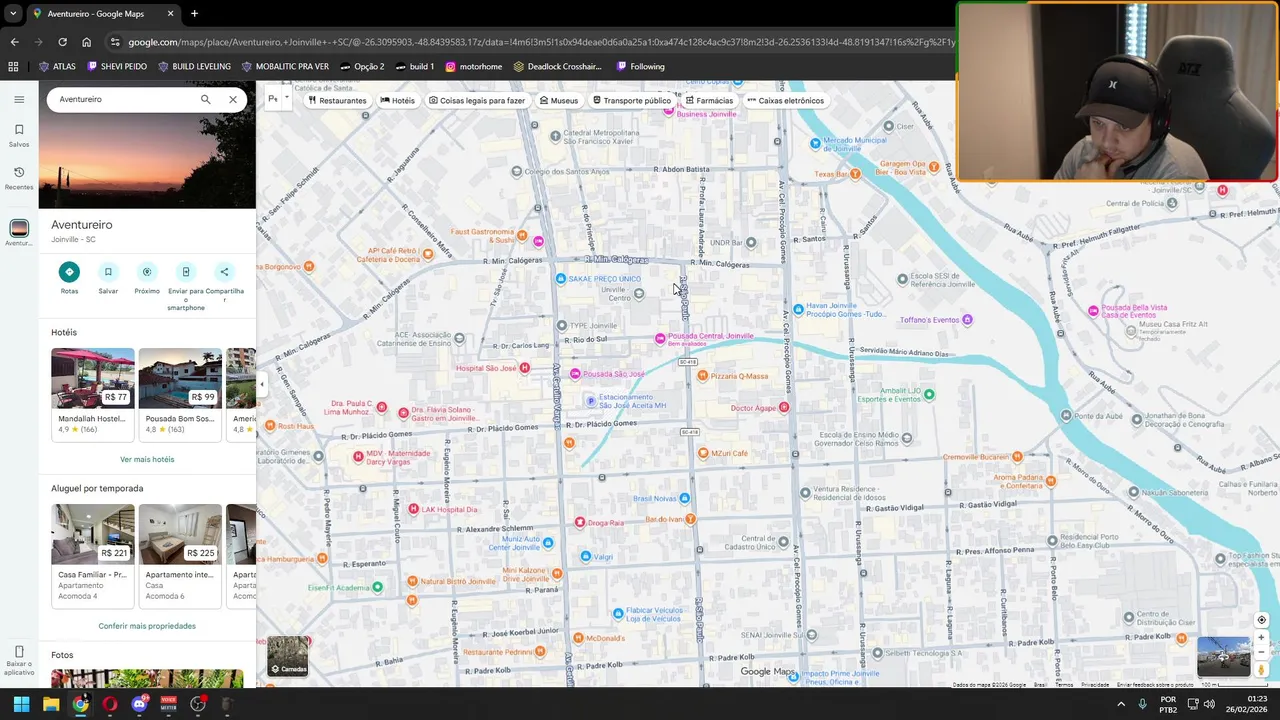Search nearby using the Próximo icon
The height and width of the screenshot is (720, 1280).
coord(147,272)
